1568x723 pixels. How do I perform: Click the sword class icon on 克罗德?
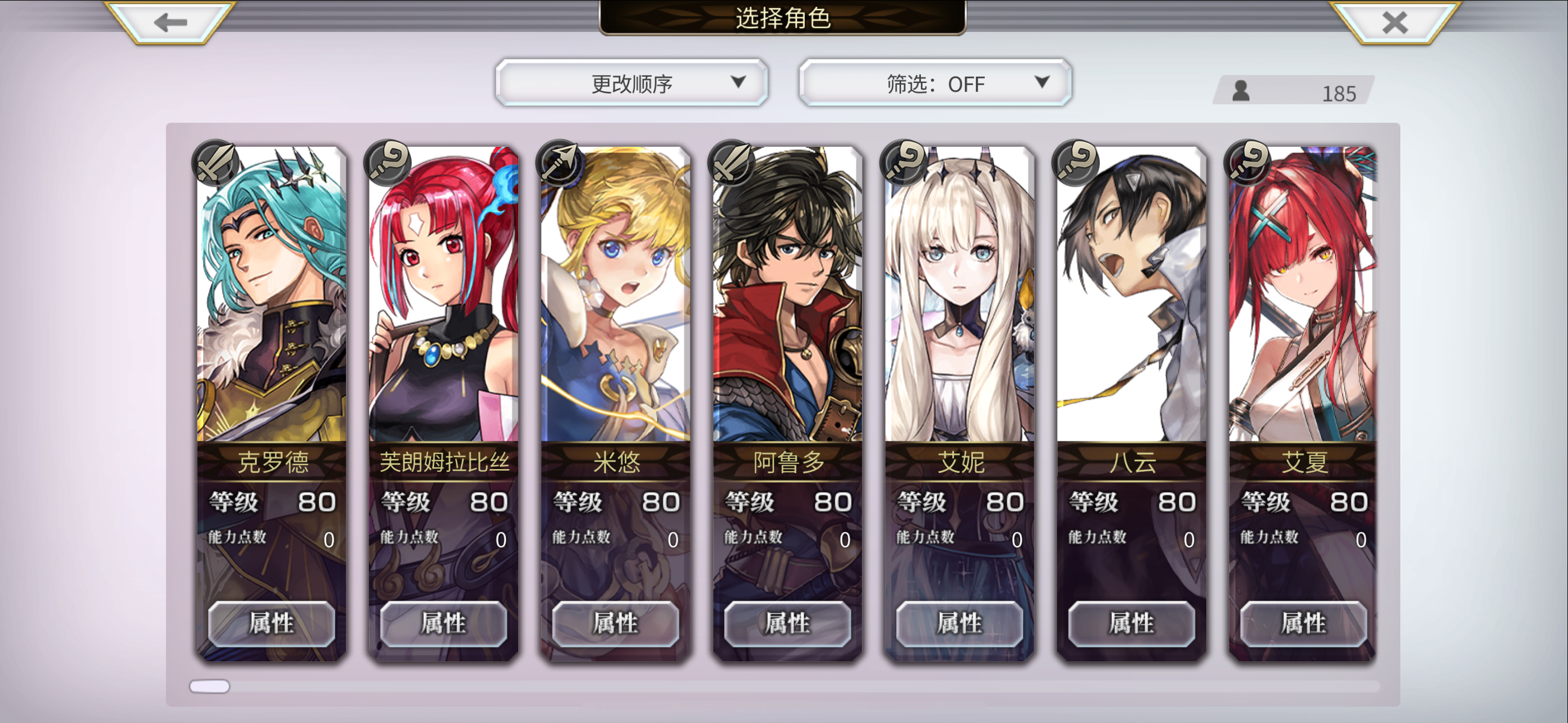tap(215, 163)
